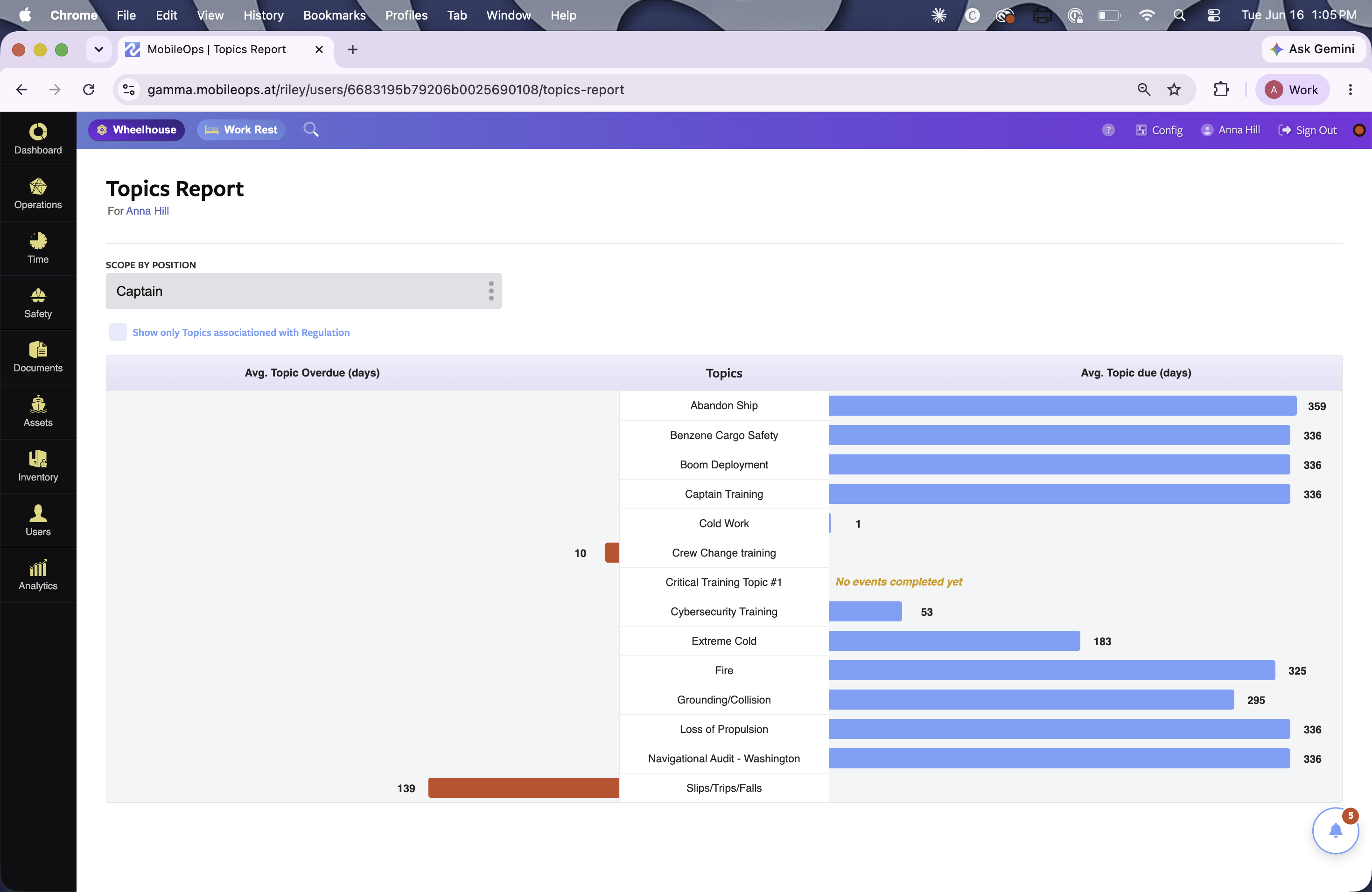The height and width of the screenshot is (892, 1372).
Task: Click the Sign Out link
Action: pos(1308,130)
